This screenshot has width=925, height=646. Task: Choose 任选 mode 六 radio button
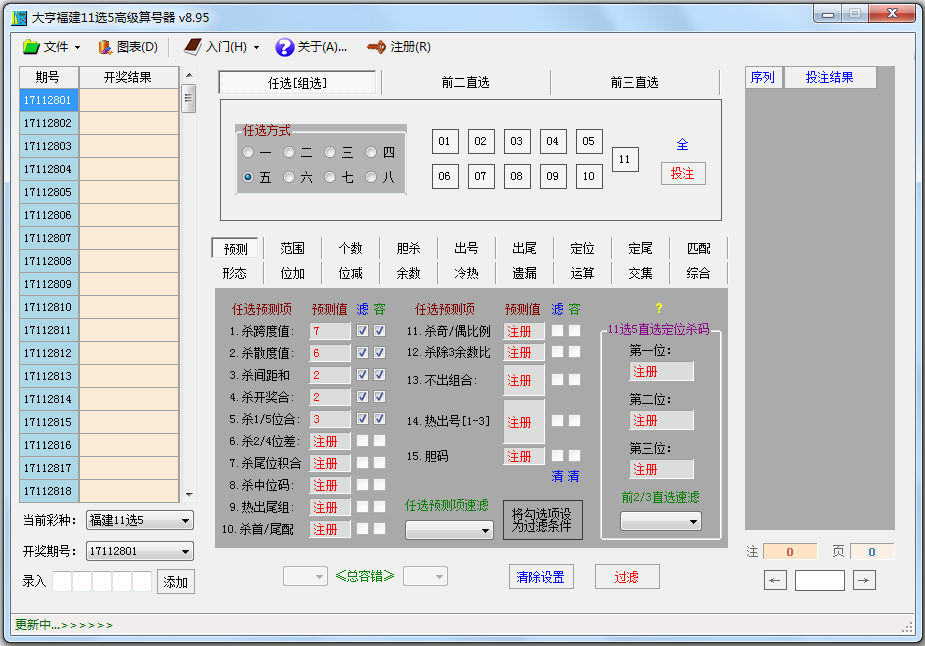(x=289, y=177)
